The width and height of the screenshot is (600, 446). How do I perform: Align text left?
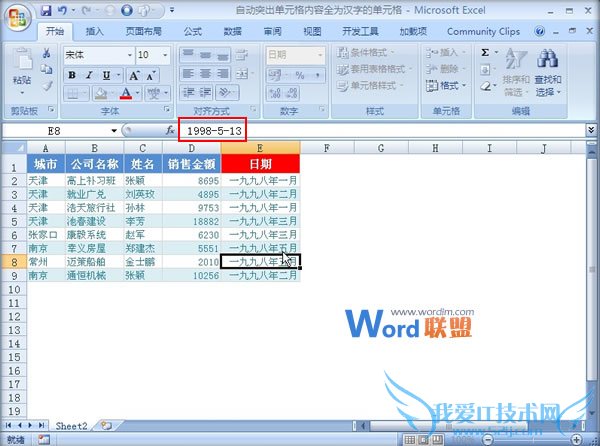pyautogui.click(x=188, y=74)
